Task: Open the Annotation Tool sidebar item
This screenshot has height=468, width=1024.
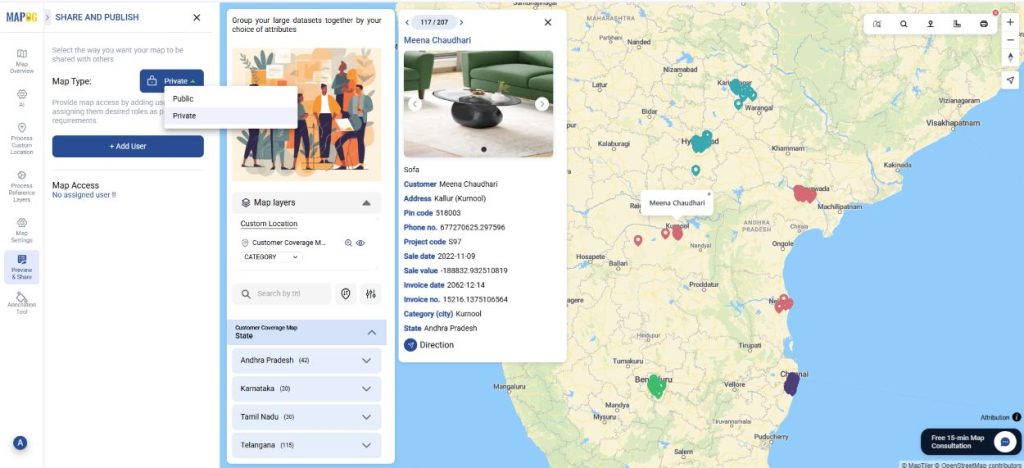Action: tap(22, 304)
